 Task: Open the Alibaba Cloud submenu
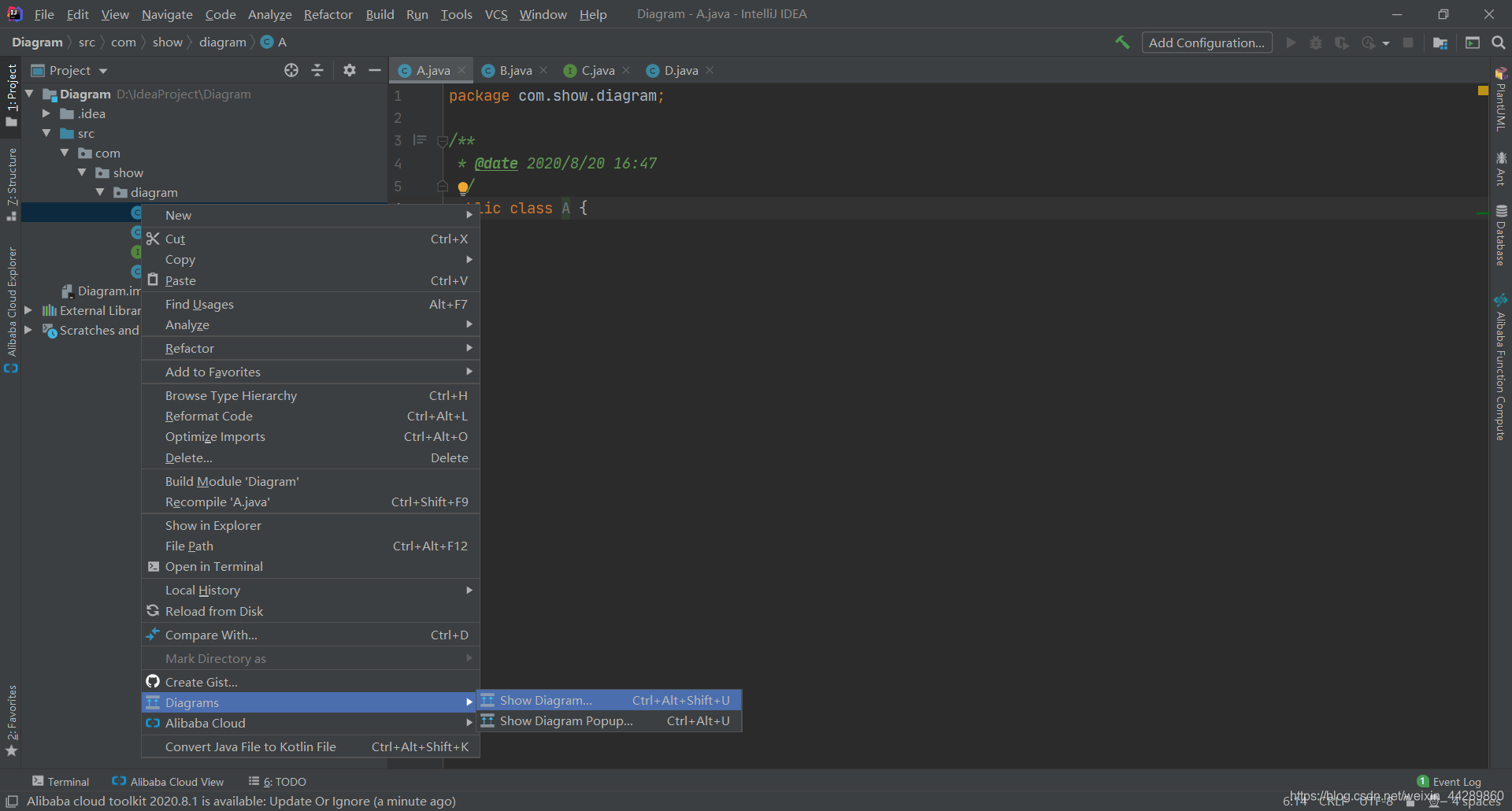[310, 723]
